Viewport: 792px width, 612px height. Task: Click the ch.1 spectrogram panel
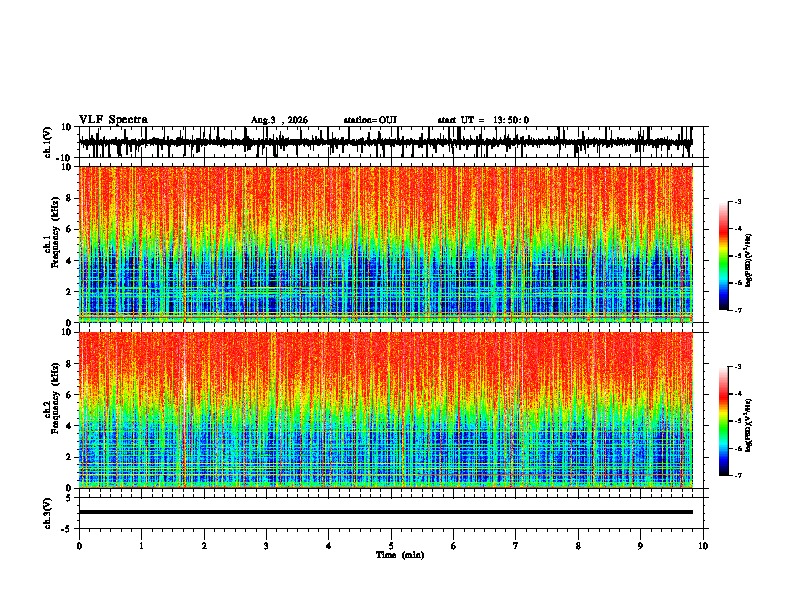click(385, 244)
